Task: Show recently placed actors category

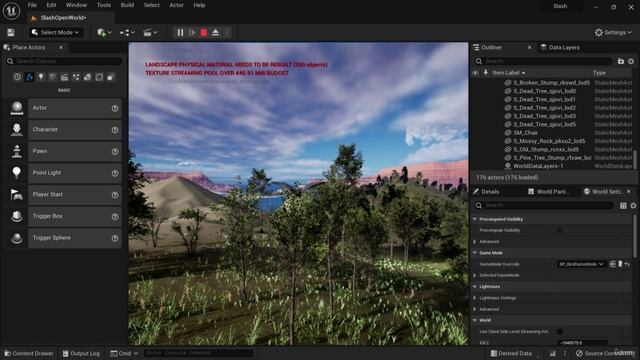Action: [x=17, y=77]
